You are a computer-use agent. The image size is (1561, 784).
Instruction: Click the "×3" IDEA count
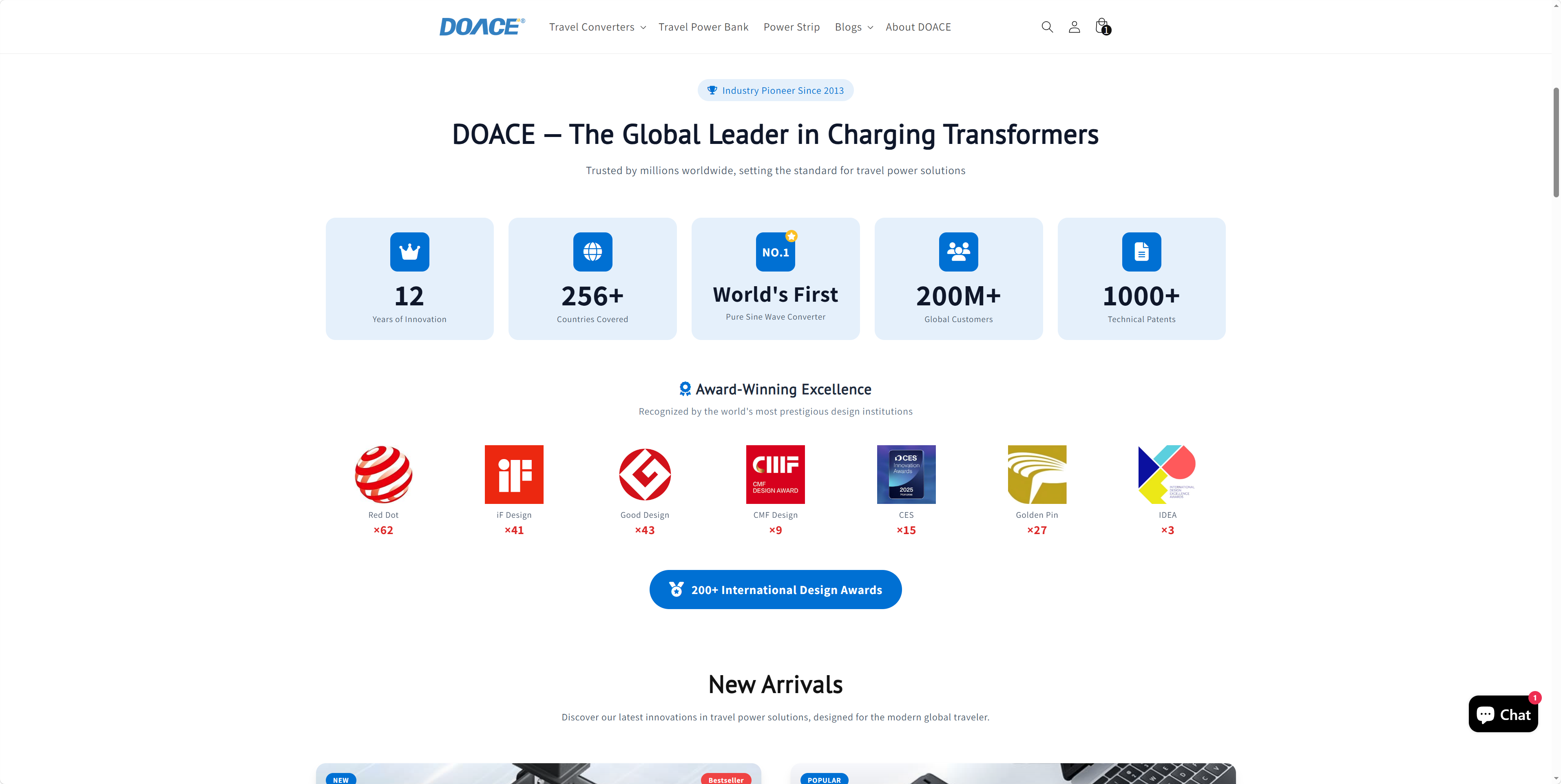tap(1167, 530)
